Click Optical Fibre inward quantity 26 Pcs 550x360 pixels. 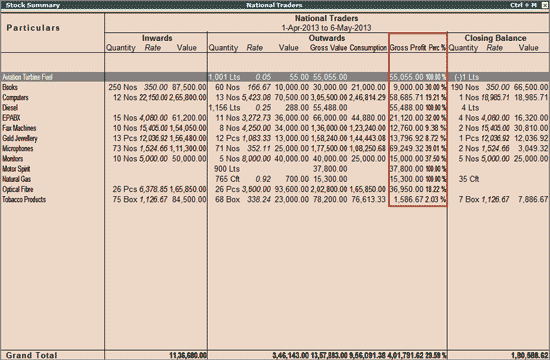125,189
